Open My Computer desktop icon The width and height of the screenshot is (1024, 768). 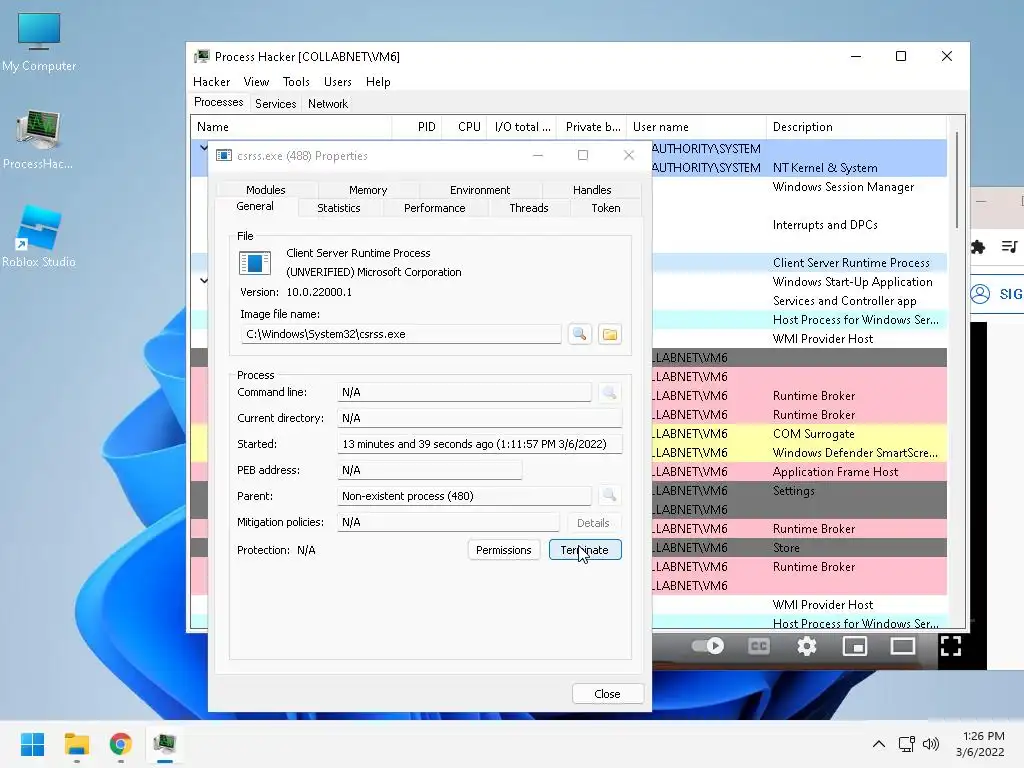(39, 40)
